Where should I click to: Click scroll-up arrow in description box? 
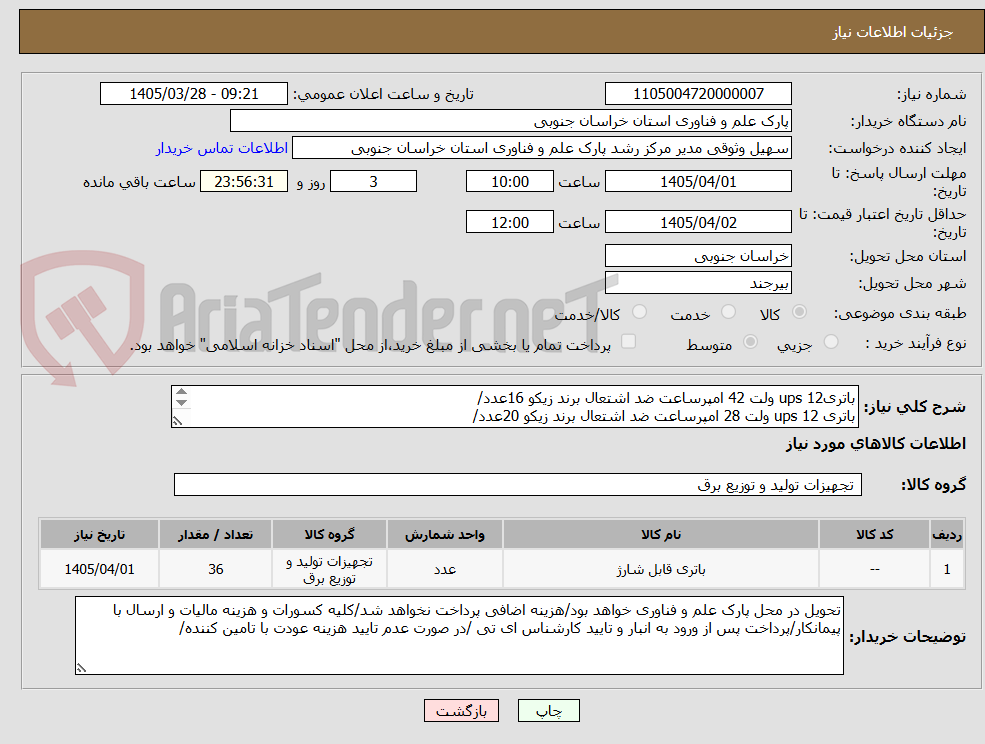pos(182,392)
